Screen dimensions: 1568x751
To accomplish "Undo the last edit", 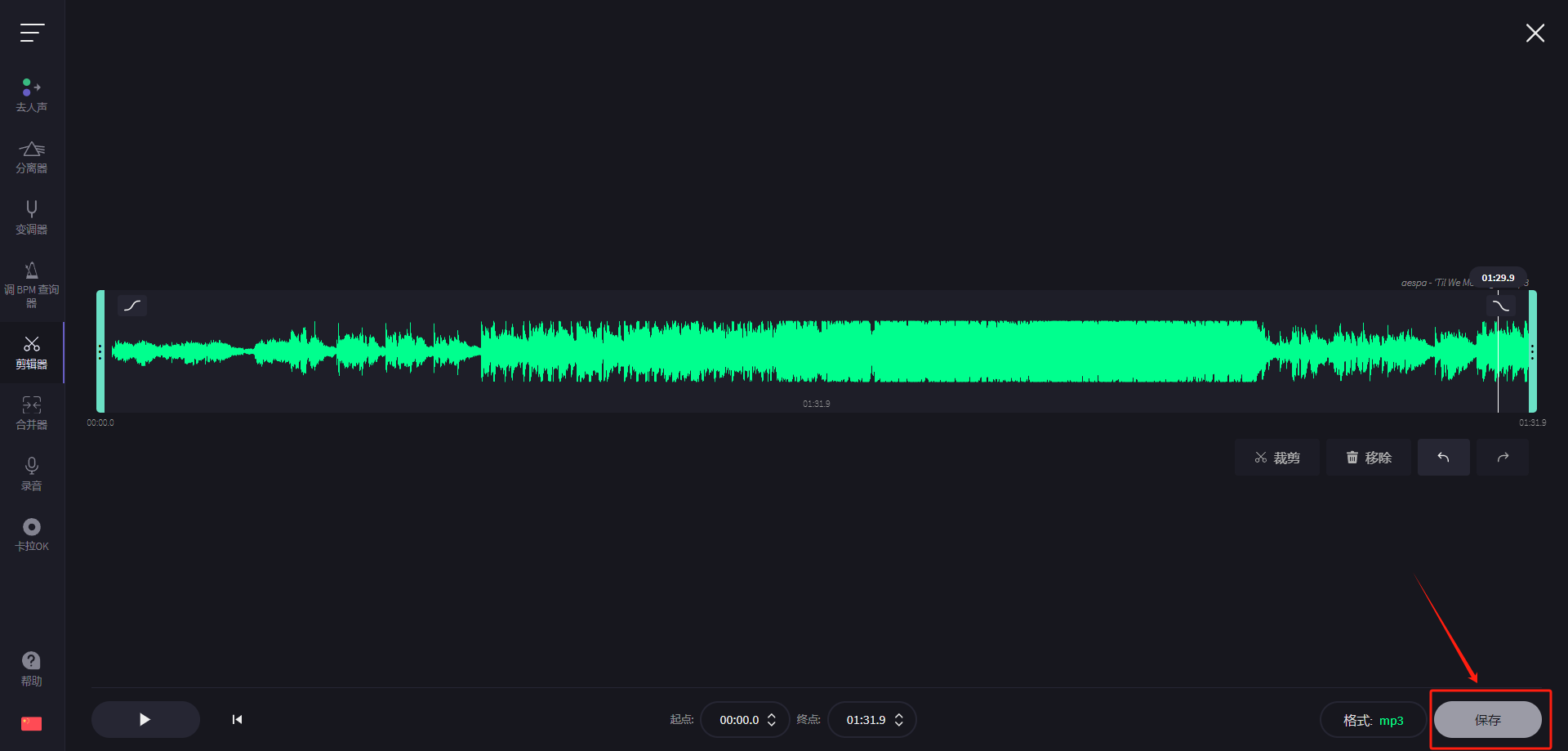I will click(x=1444, y=458).
